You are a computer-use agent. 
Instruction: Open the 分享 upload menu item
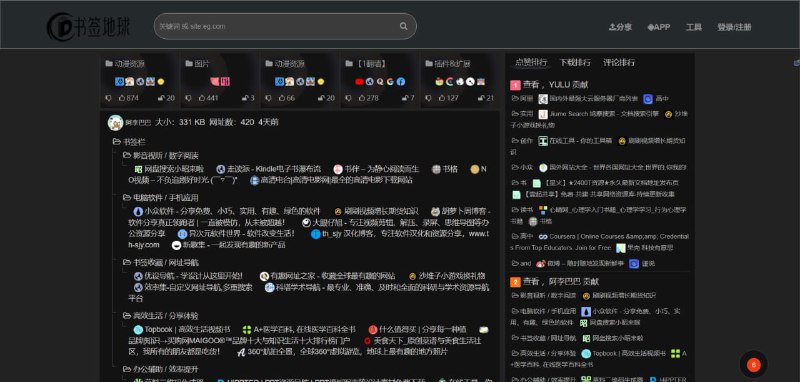click(620, 27)
